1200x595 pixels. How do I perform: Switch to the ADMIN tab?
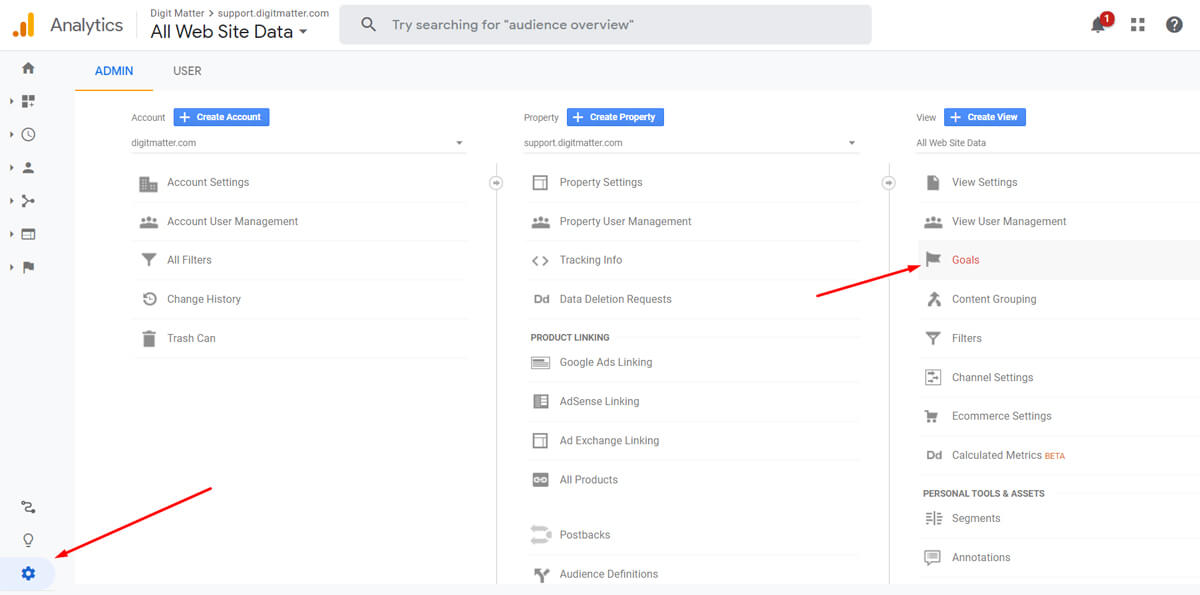pyautogui.click(x=114, y=71)
